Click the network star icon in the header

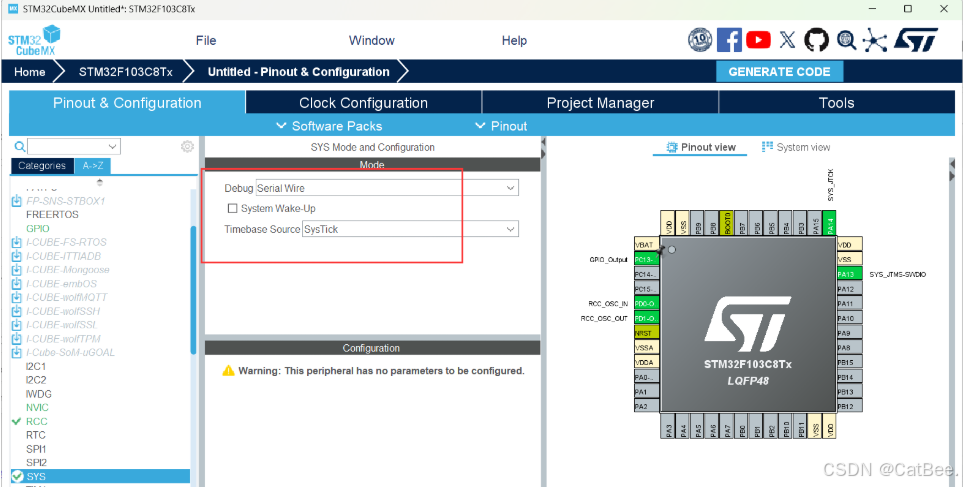[875, 41]
